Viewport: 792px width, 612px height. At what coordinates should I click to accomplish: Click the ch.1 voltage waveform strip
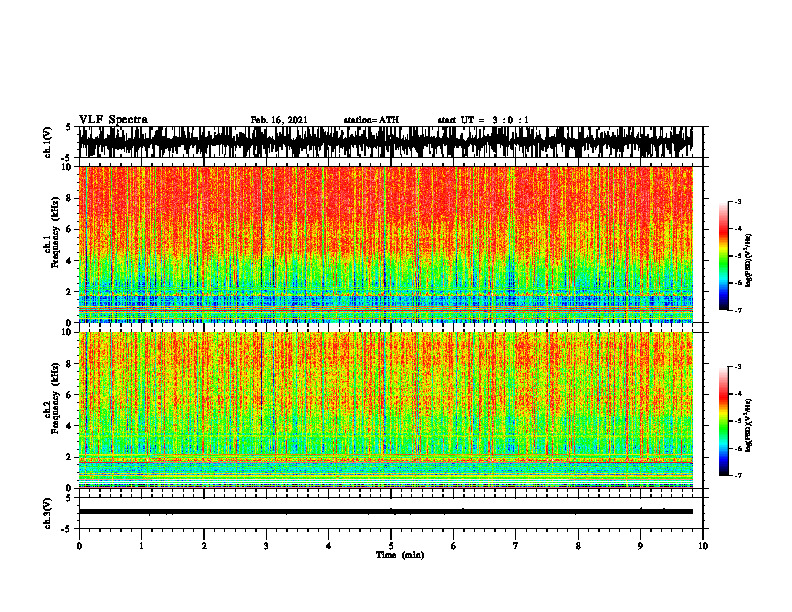coord(386,142)
